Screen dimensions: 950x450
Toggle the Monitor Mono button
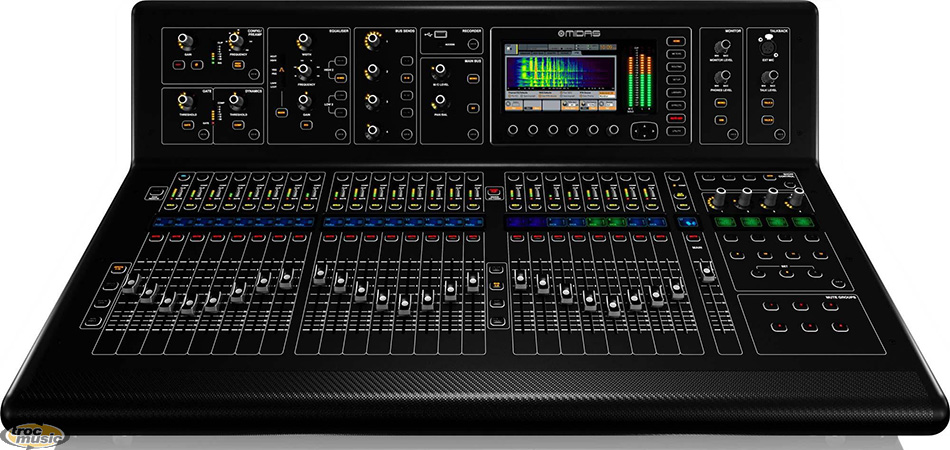[x=721, y=102]
